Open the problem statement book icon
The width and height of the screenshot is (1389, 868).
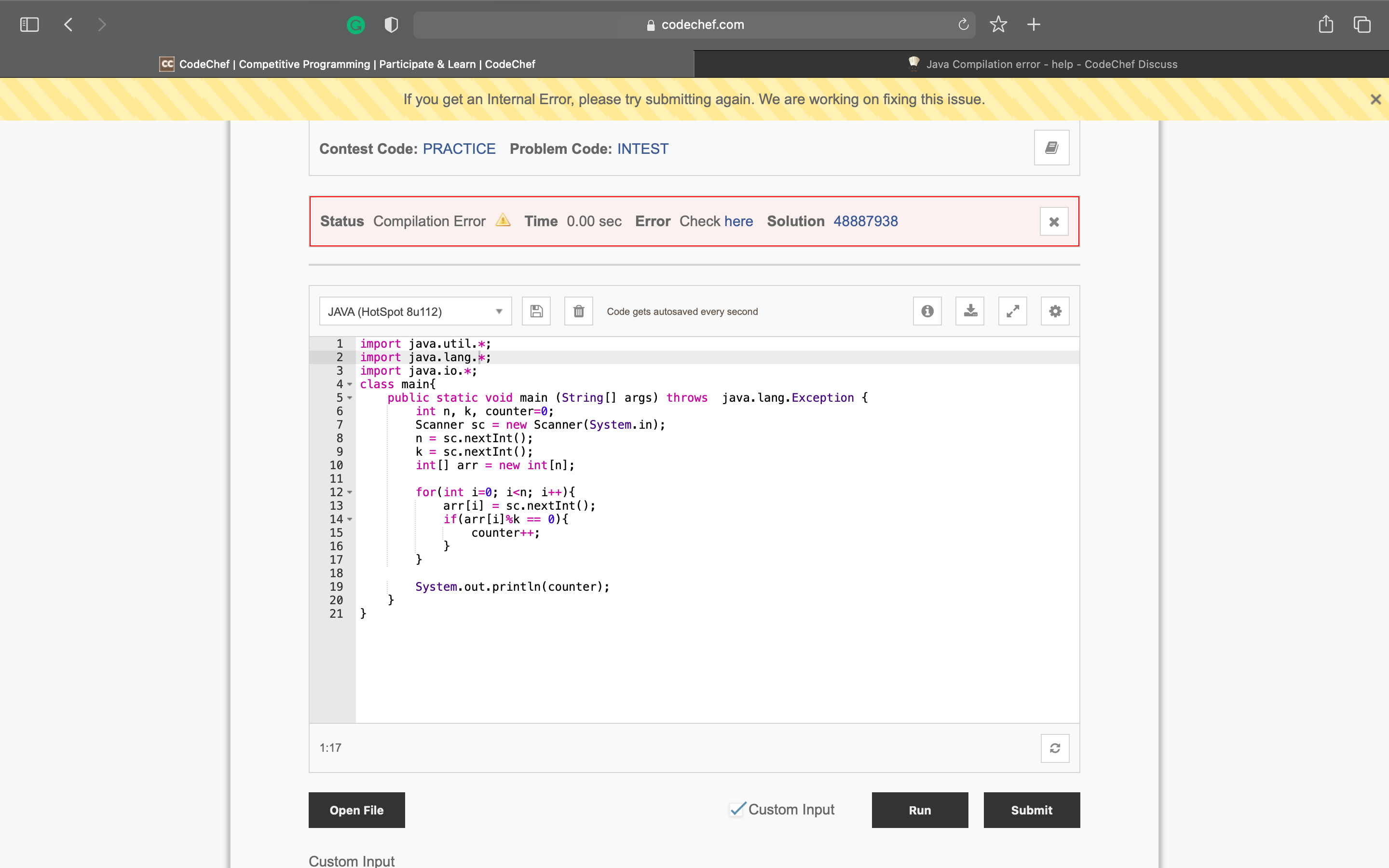(x=1051, y=148)
